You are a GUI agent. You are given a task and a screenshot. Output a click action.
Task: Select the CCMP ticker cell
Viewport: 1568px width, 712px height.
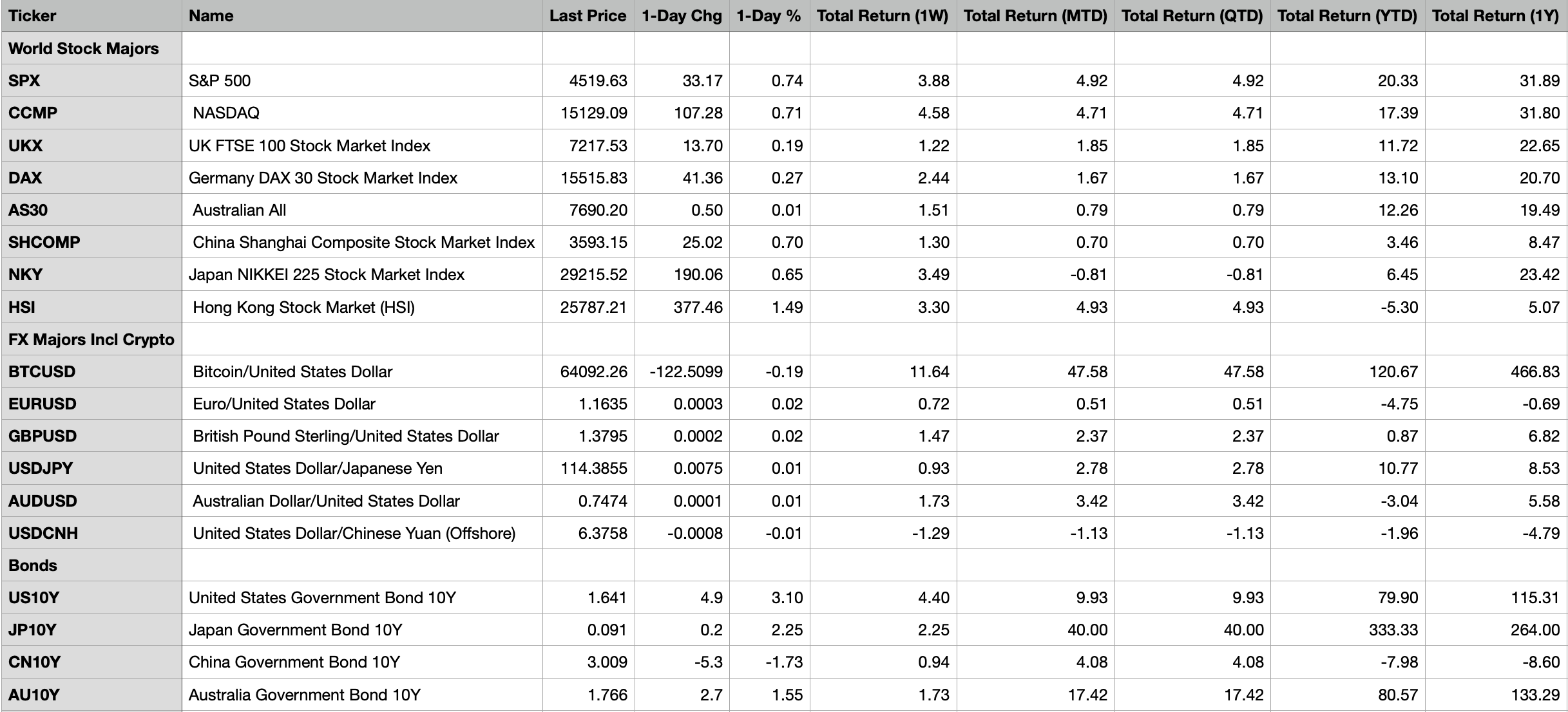[x=91, y=113]
